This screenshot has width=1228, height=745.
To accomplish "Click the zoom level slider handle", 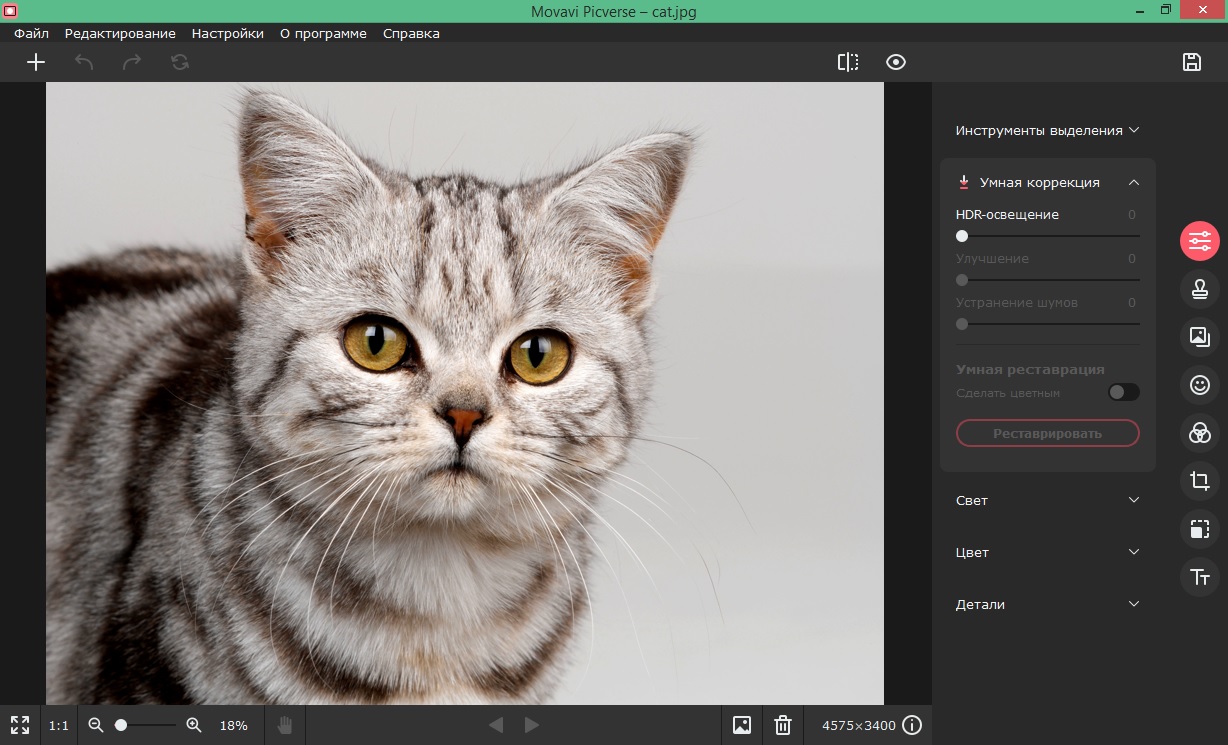I will pos(121,725).
